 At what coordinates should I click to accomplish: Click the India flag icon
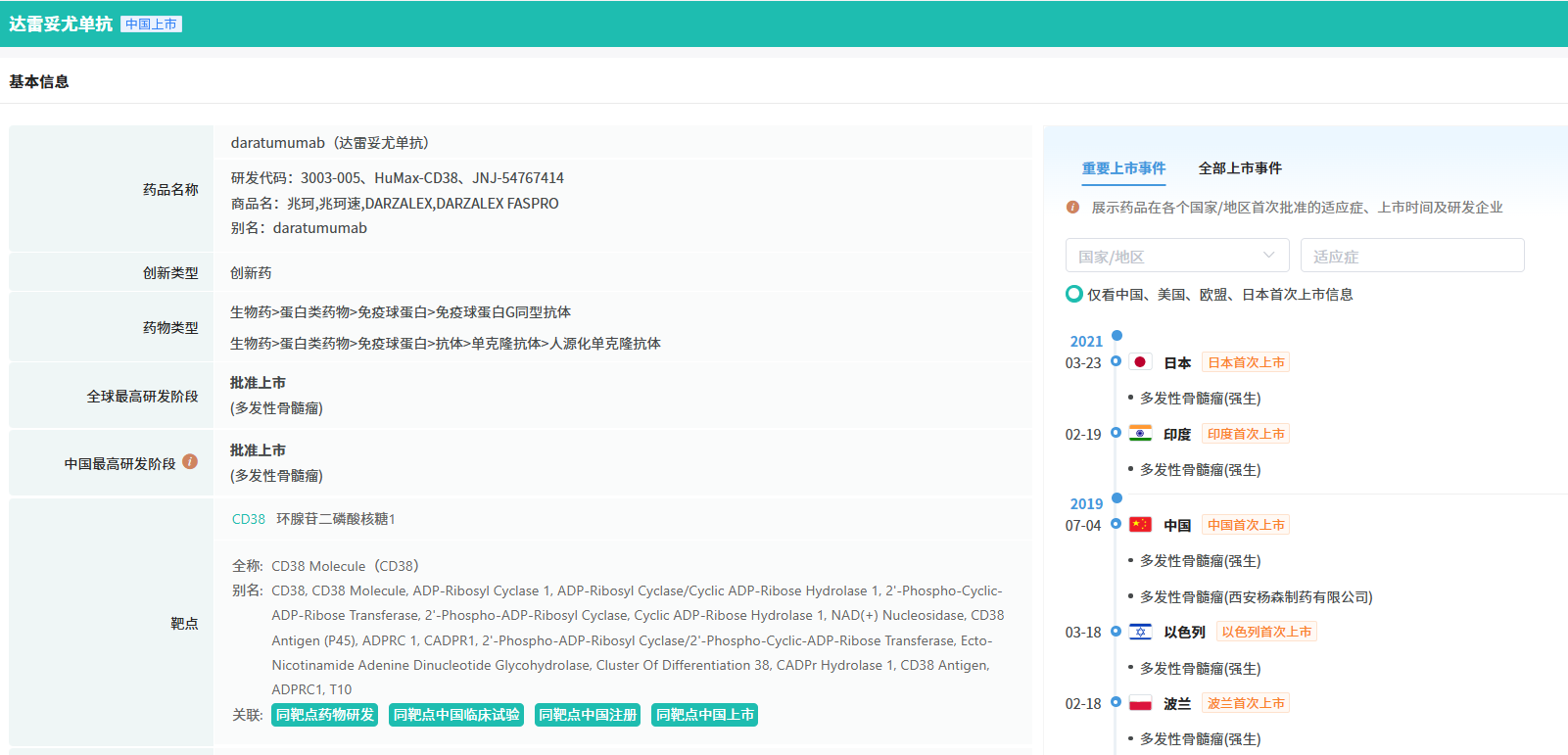tap(1140, 434)
